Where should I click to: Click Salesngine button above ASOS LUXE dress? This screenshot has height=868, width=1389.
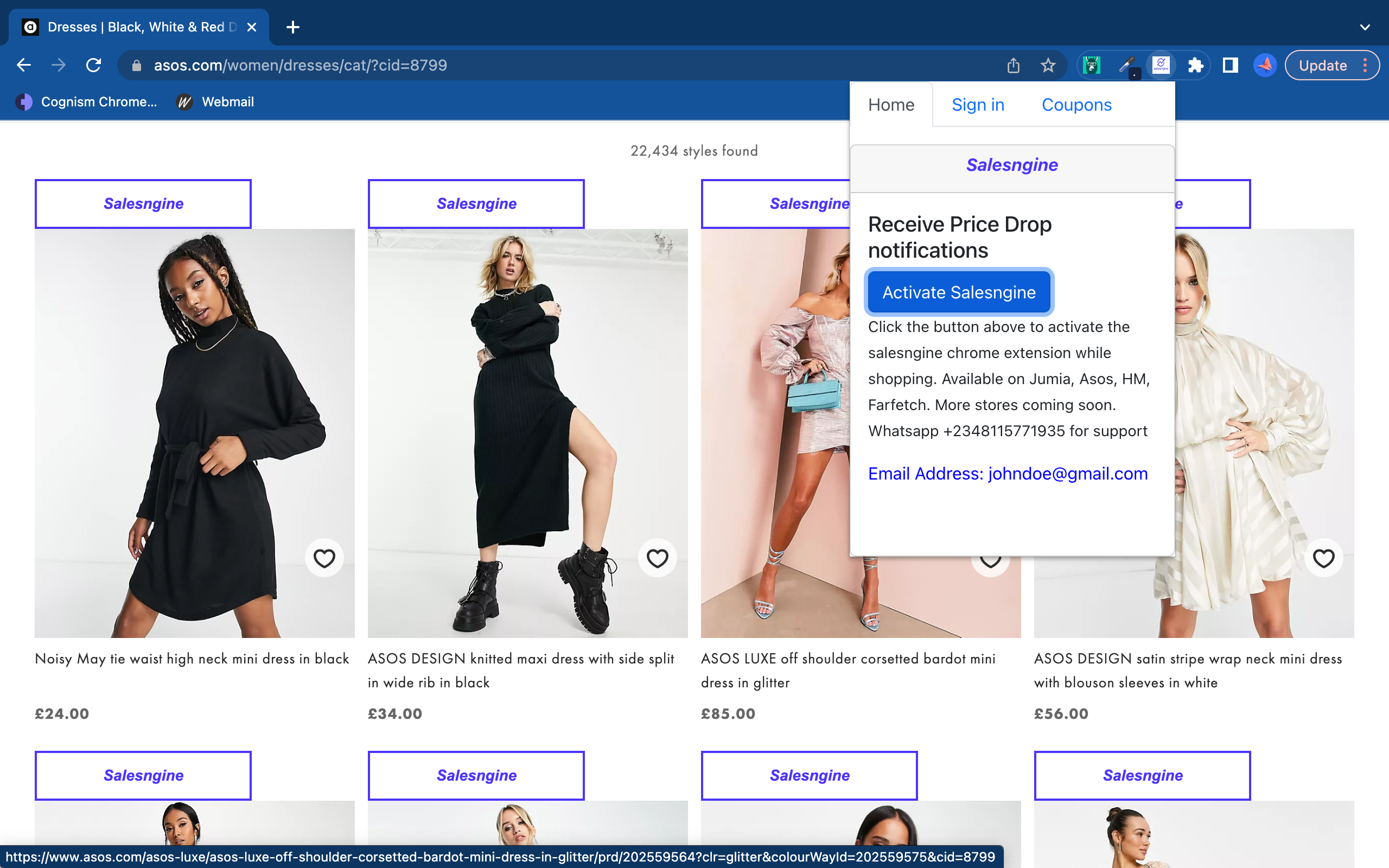point(775,204)
